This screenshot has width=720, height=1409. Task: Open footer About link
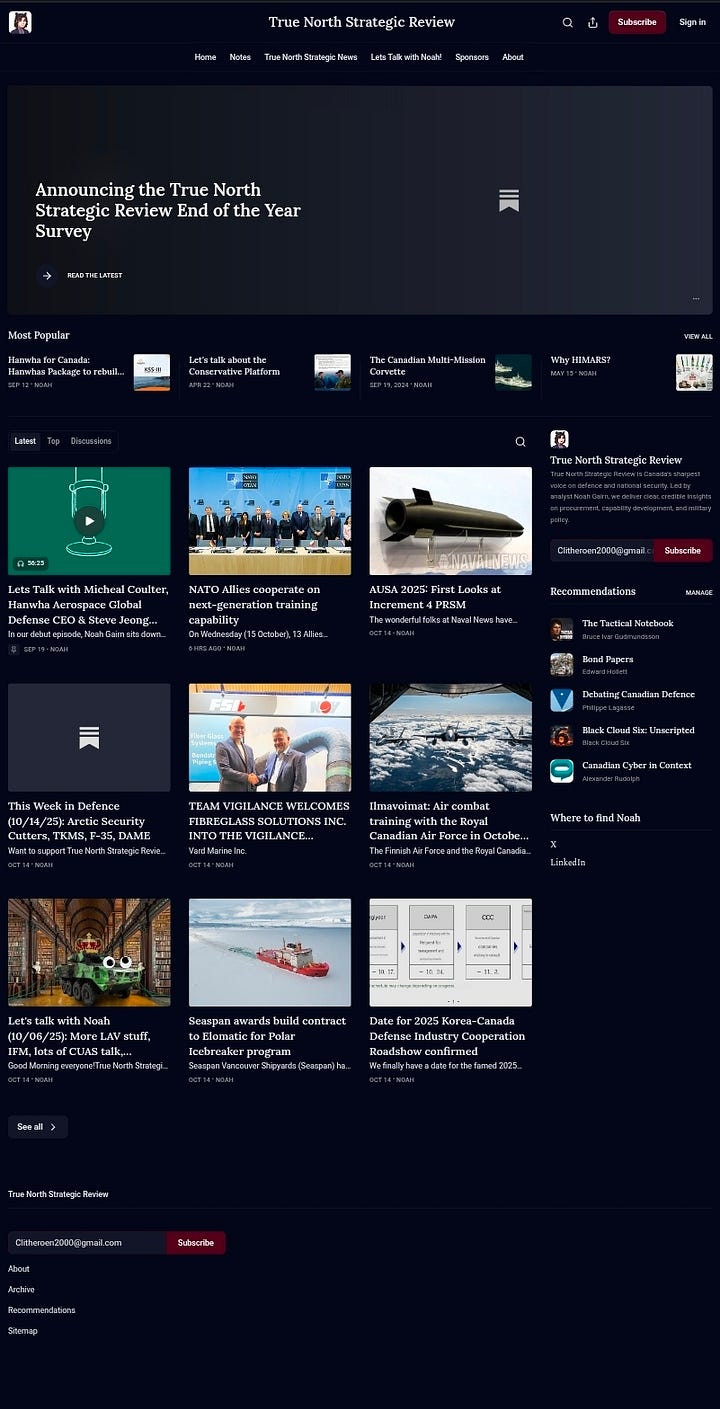point(19,1269)
